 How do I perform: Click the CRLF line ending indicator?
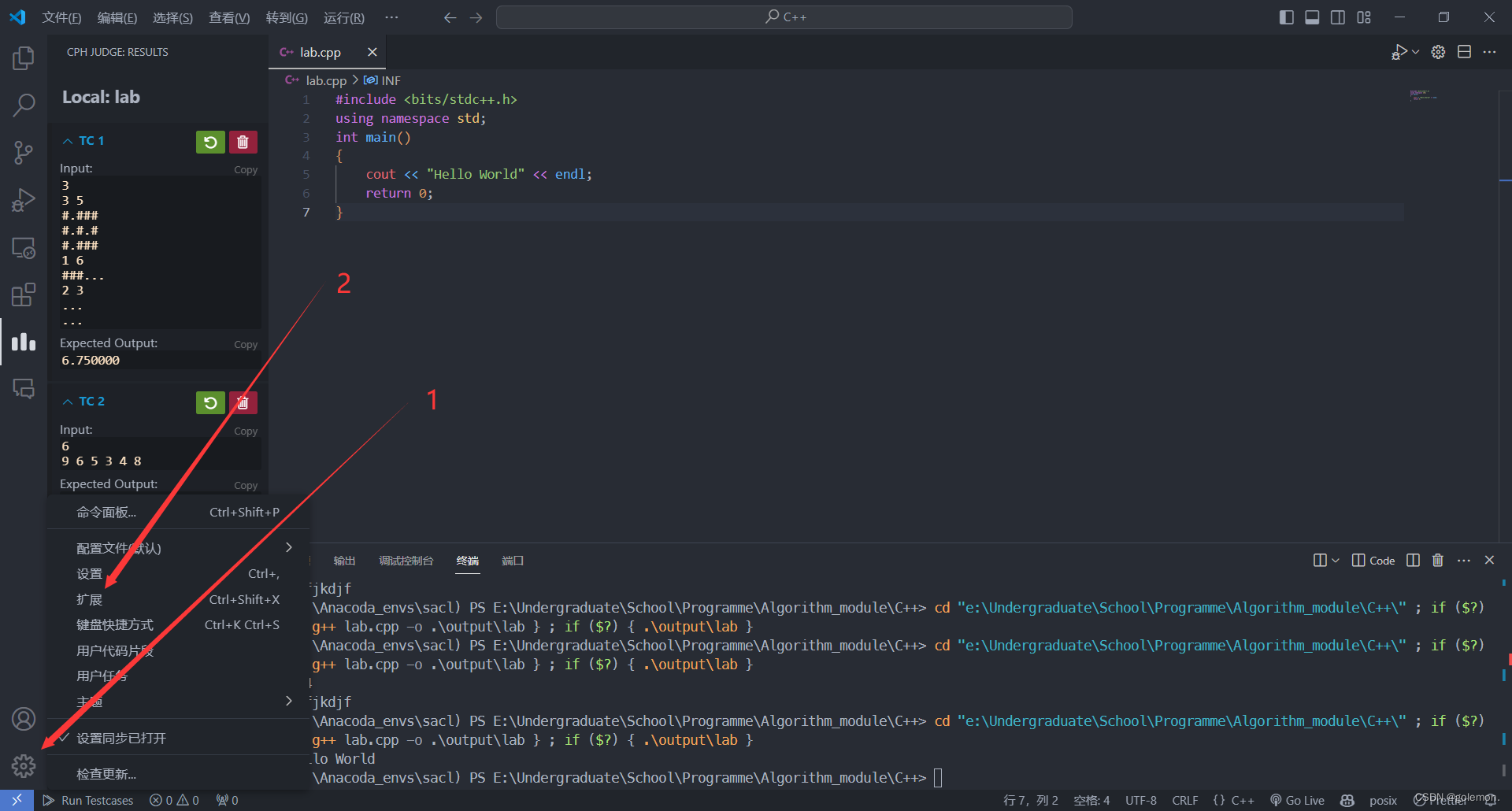coord(1185,800)
